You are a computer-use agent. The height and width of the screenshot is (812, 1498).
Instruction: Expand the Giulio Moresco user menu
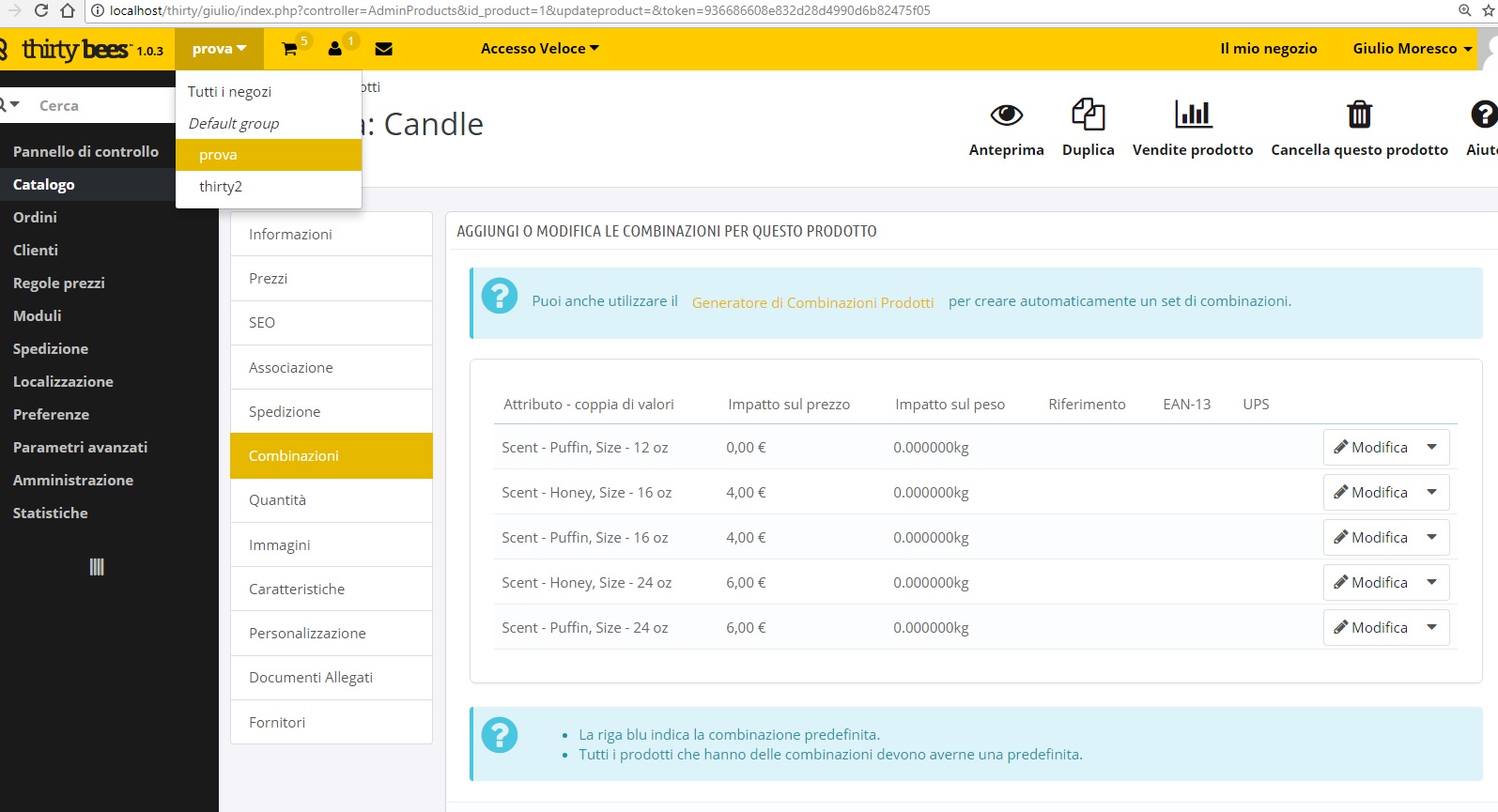click(1413, 49)
